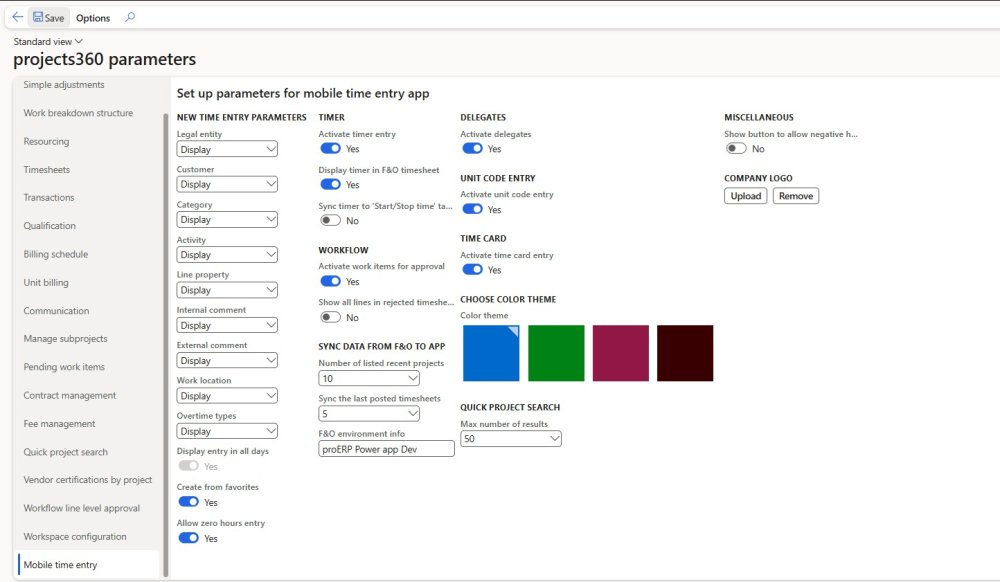Click the Save disk icon
Viewport: 1000px width, 582px height.
click(x=38, y=17)
